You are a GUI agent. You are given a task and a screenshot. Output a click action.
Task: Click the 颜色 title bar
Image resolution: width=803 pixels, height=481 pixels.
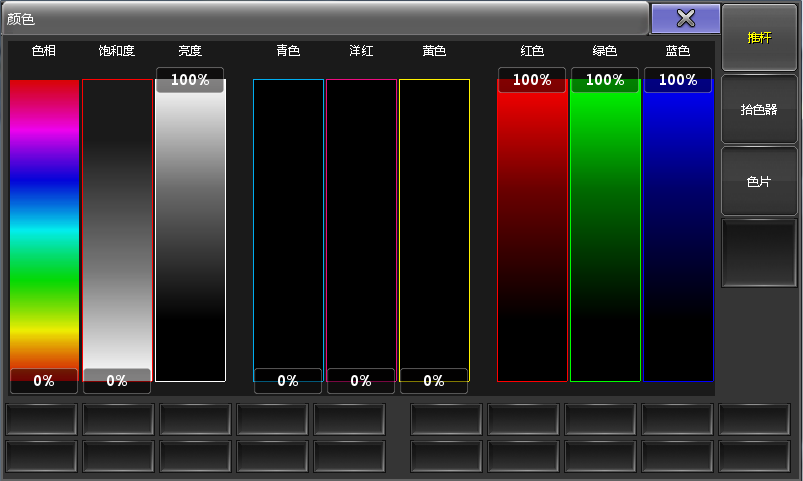pos(320,18)
